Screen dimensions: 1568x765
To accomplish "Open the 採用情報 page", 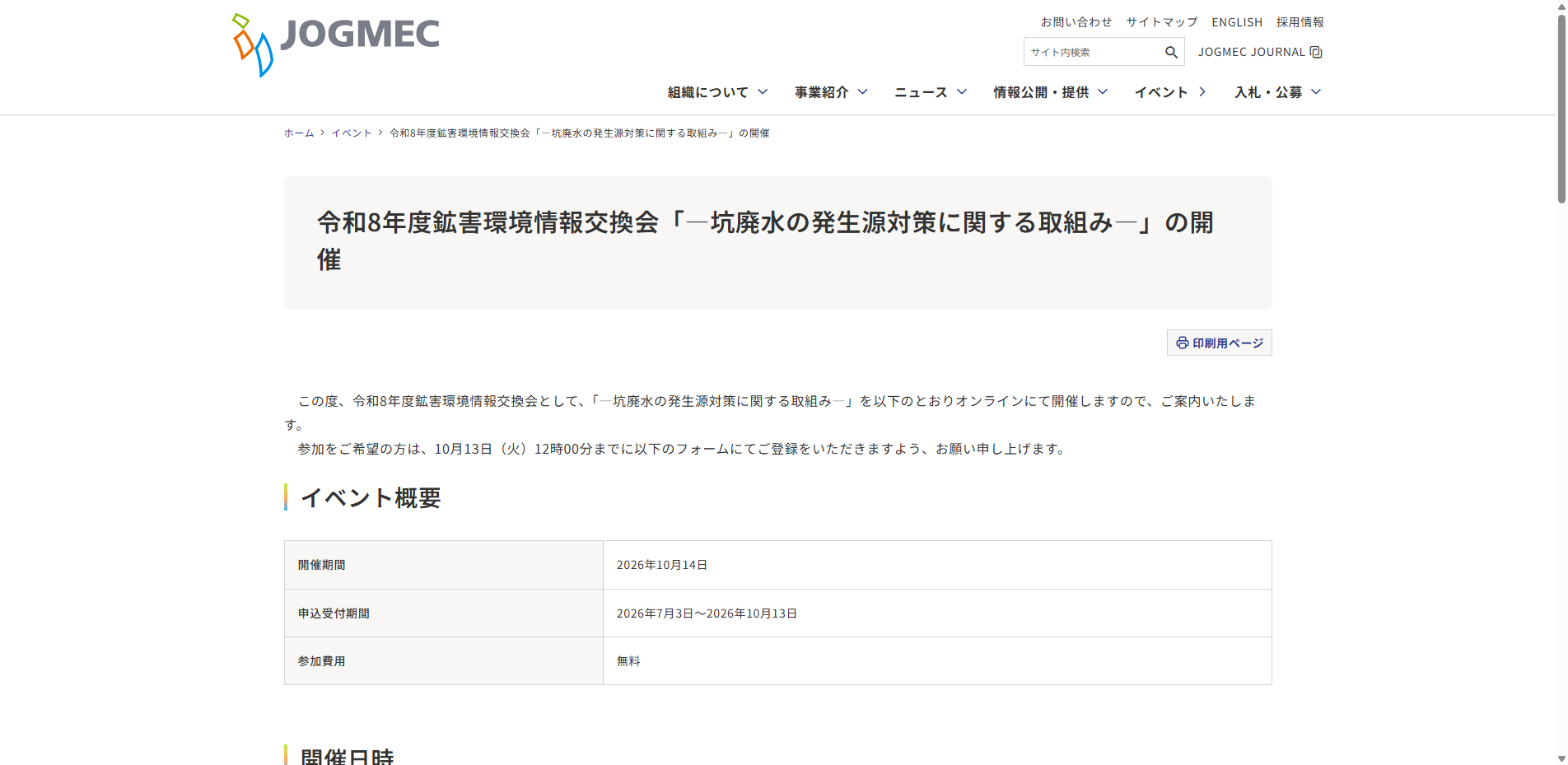I will click(1300, 22).
